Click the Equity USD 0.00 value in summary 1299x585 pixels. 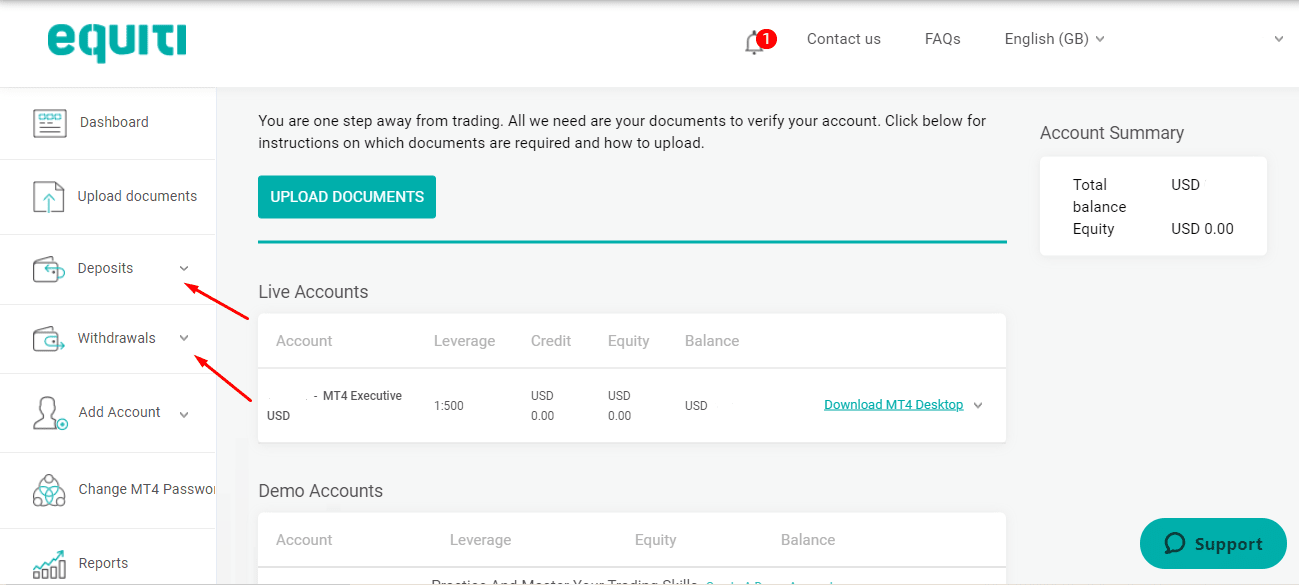pyautogui.click(x=1203, y=229)
